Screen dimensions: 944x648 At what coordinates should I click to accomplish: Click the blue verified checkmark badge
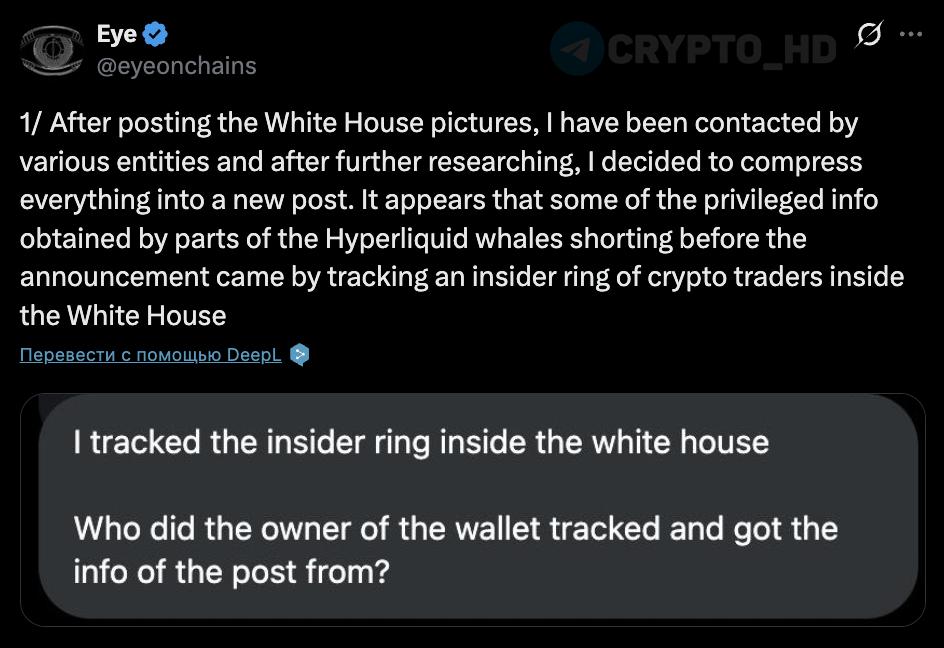point(155,35)
